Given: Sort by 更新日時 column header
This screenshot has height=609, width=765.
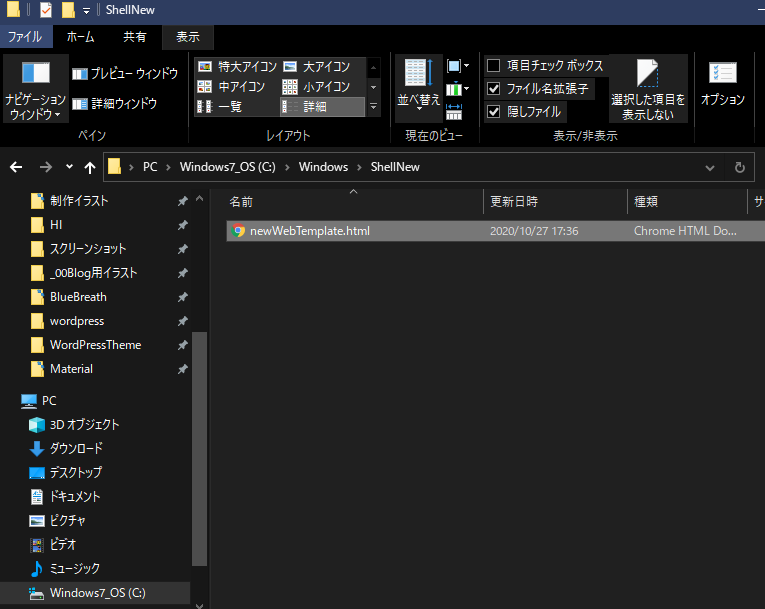Looking at the screenshot, I should pos(555,202).
